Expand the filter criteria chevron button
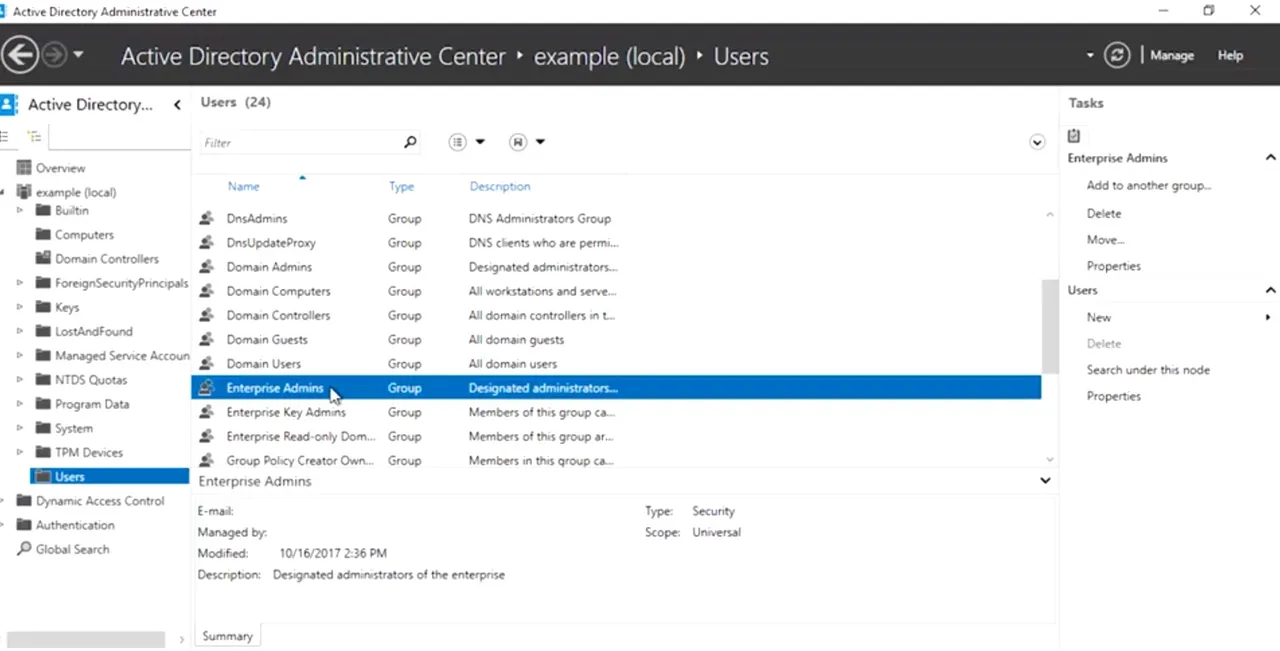1280x651 pixels. point(1037,142)
